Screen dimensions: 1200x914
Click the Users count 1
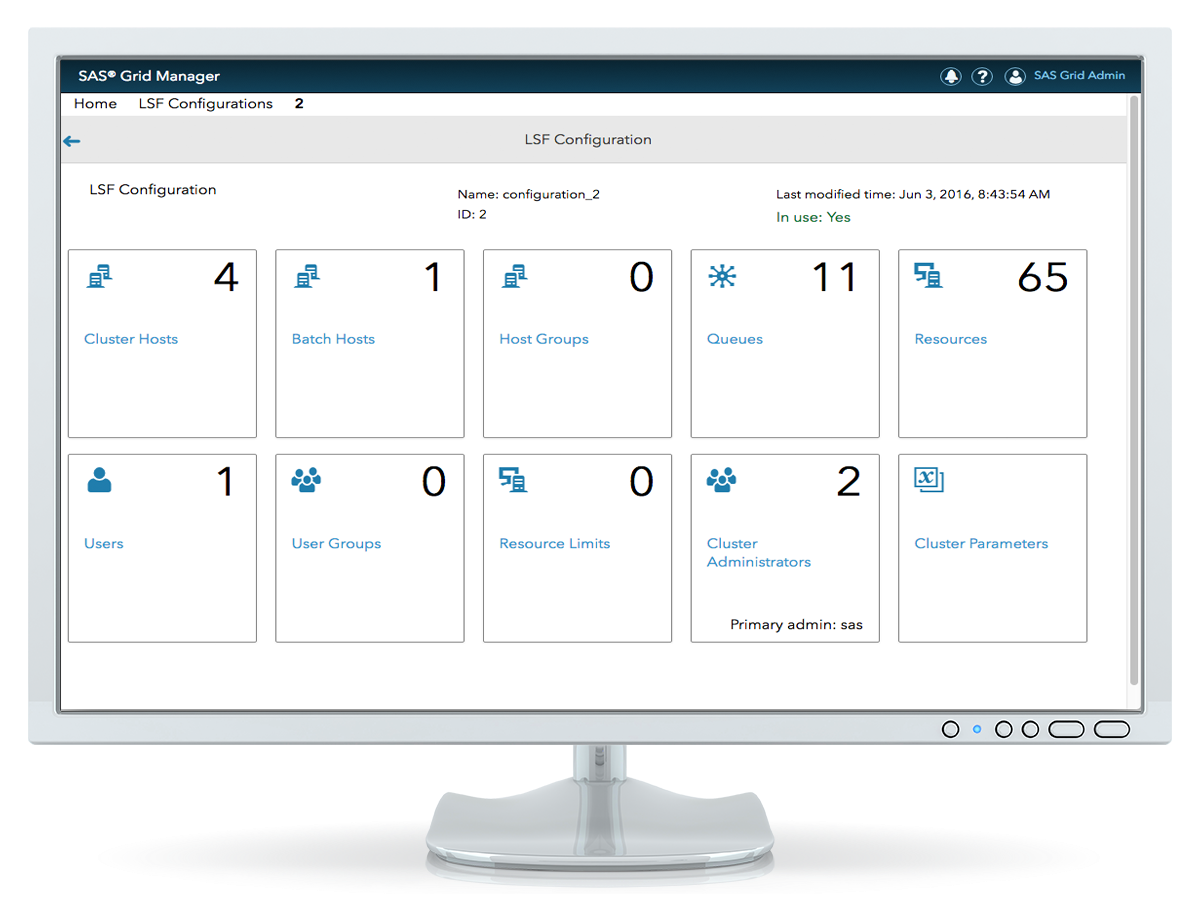point(226,482)
